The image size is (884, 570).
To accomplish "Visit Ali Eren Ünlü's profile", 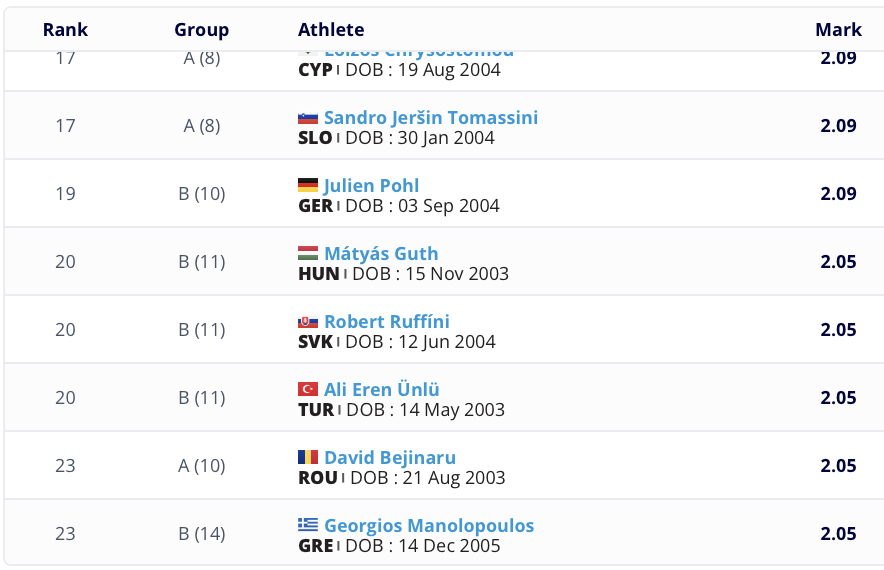I will coord(381,390).
